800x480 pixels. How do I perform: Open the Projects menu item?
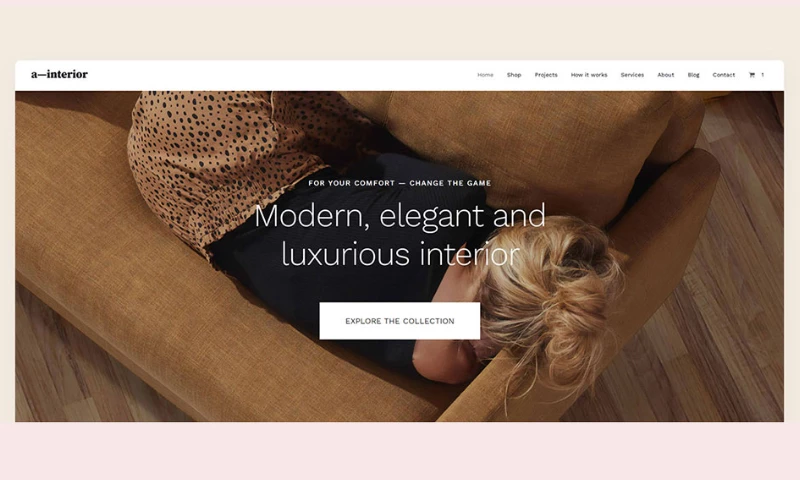(x=546, y=75)
